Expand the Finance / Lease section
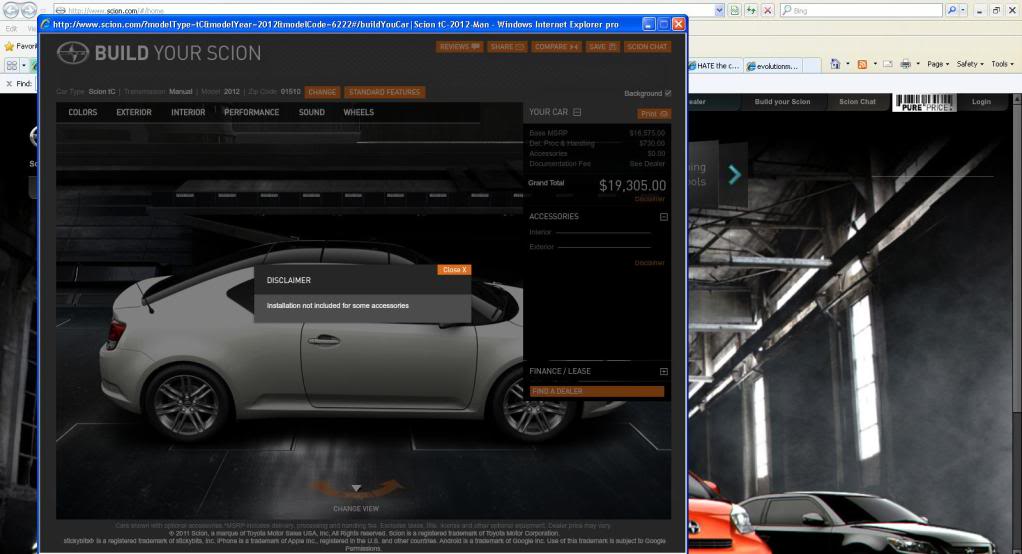The height and width of the screenshot is (554, 1022). coord(664,372)
